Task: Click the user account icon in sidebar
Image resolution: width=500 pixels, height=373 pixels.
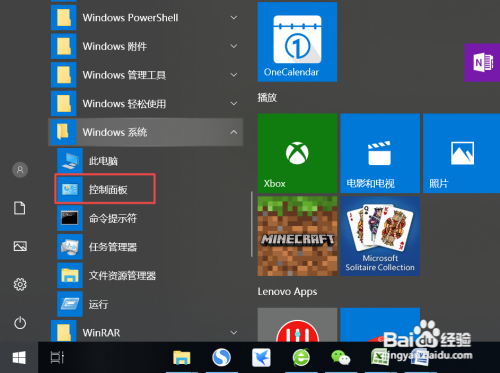Action: (20, 170)
